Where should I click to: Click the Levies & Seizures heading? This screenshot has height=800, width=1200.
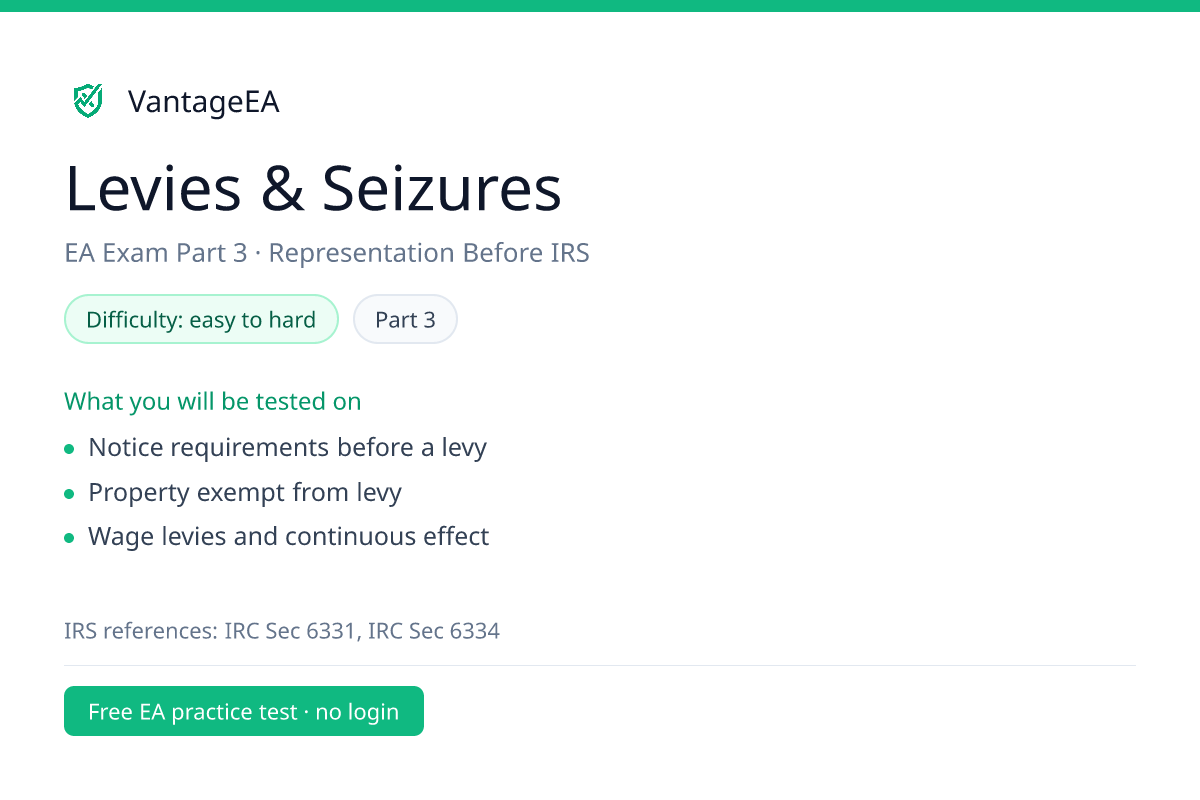click(313, 188)
